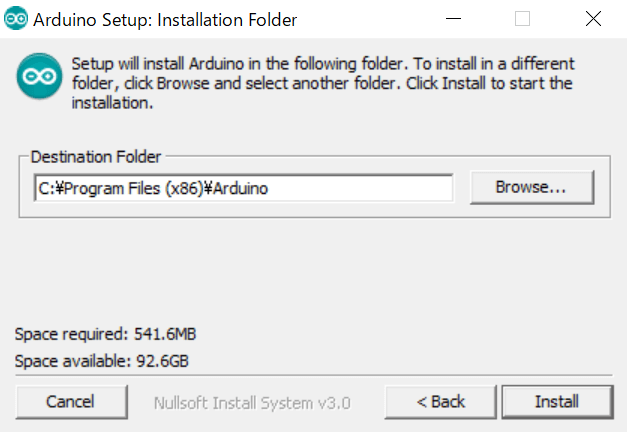Go to the previous step with < Back
The width and height of the screenshot is (627, 432).
[x=441, y=401]
